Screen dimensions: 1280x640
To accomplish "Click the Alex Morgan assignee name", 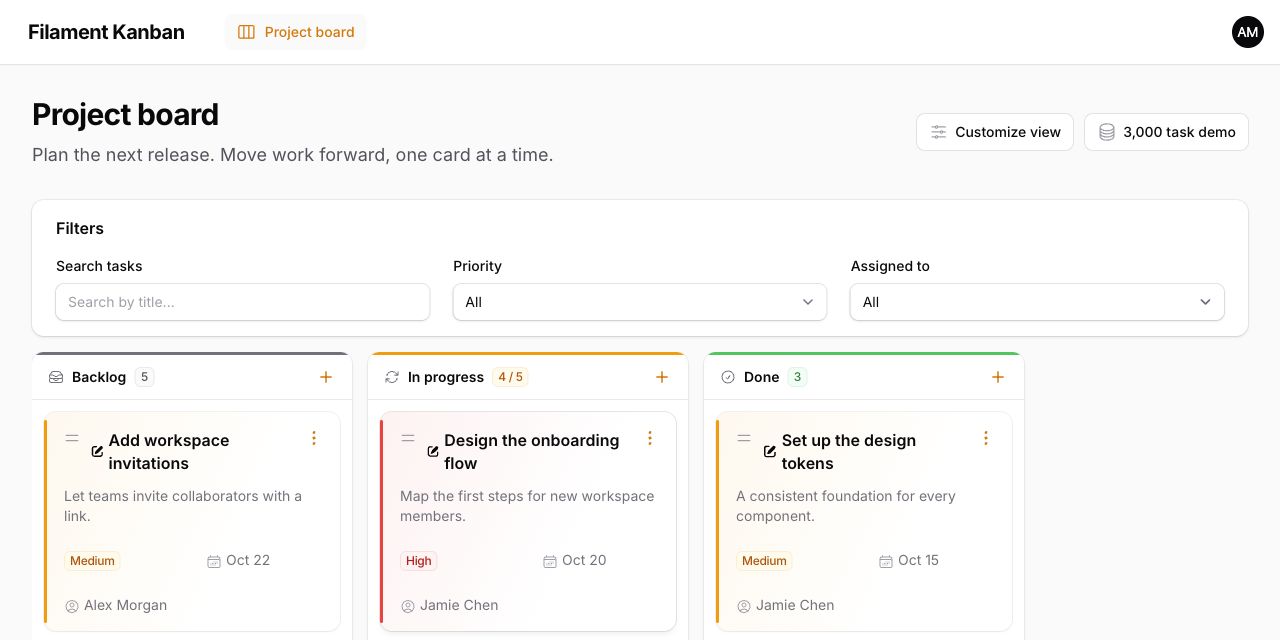I will (x=126, y=605).
